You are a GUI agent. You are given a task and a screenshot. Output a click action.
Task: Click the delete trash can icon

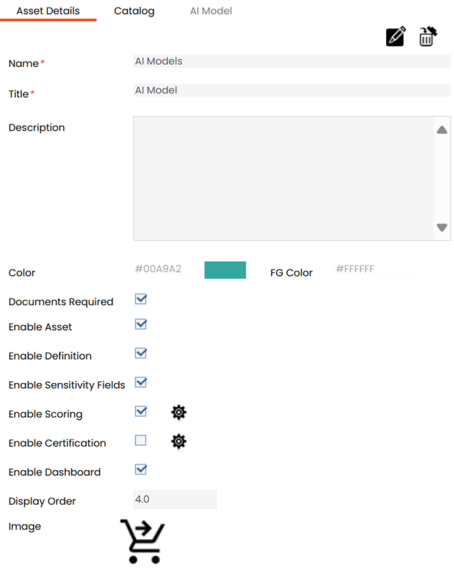428,36
